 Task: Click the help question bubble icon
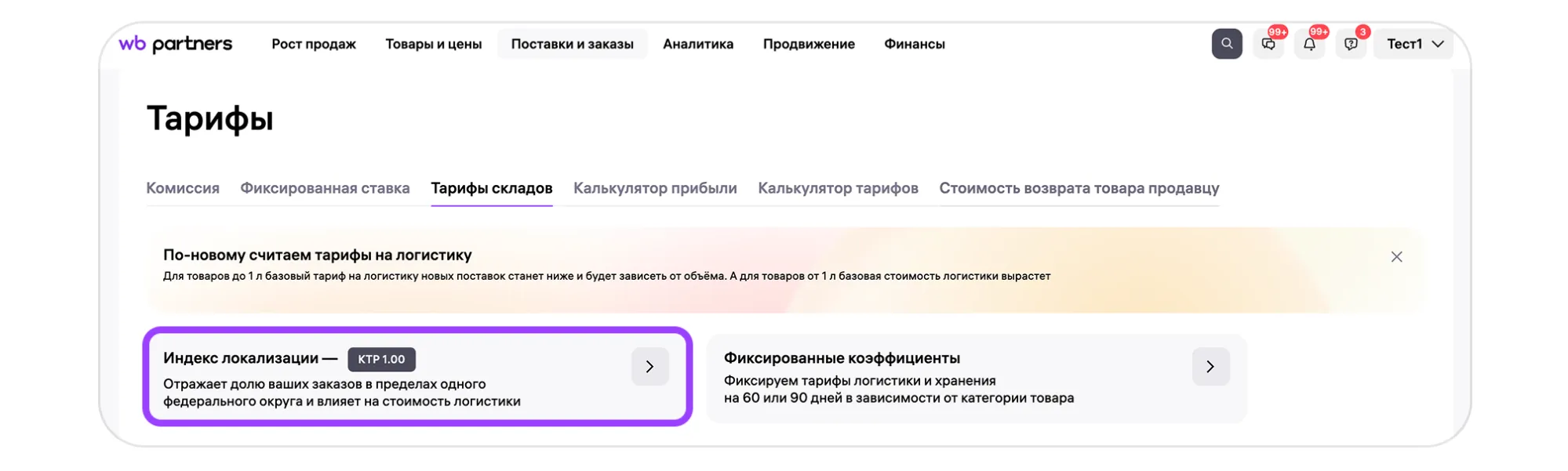pos(1351,45)
